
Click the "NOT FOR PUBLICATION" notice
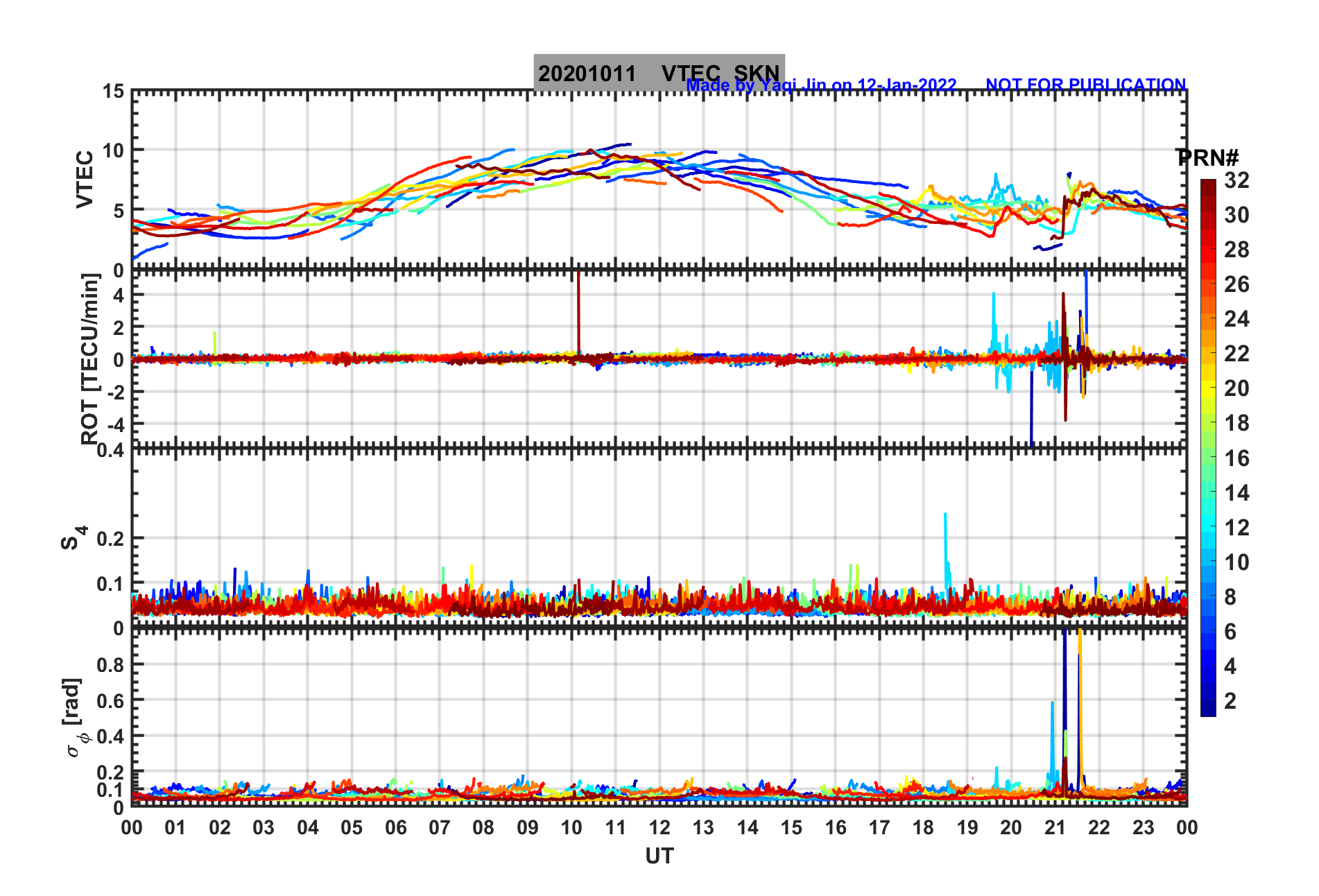click(x=1085, y=85)
